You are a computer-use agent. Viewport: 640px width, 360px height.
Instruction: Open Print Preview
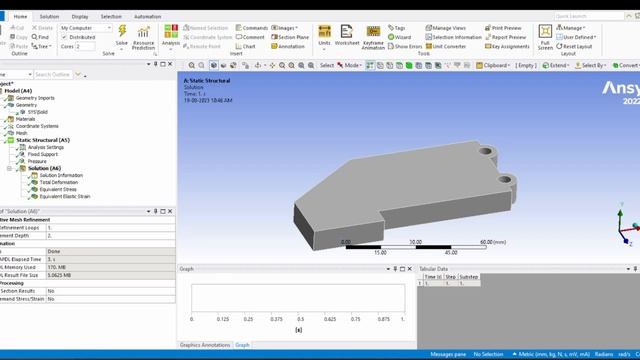pyautogui.click(x=503, y=28)
